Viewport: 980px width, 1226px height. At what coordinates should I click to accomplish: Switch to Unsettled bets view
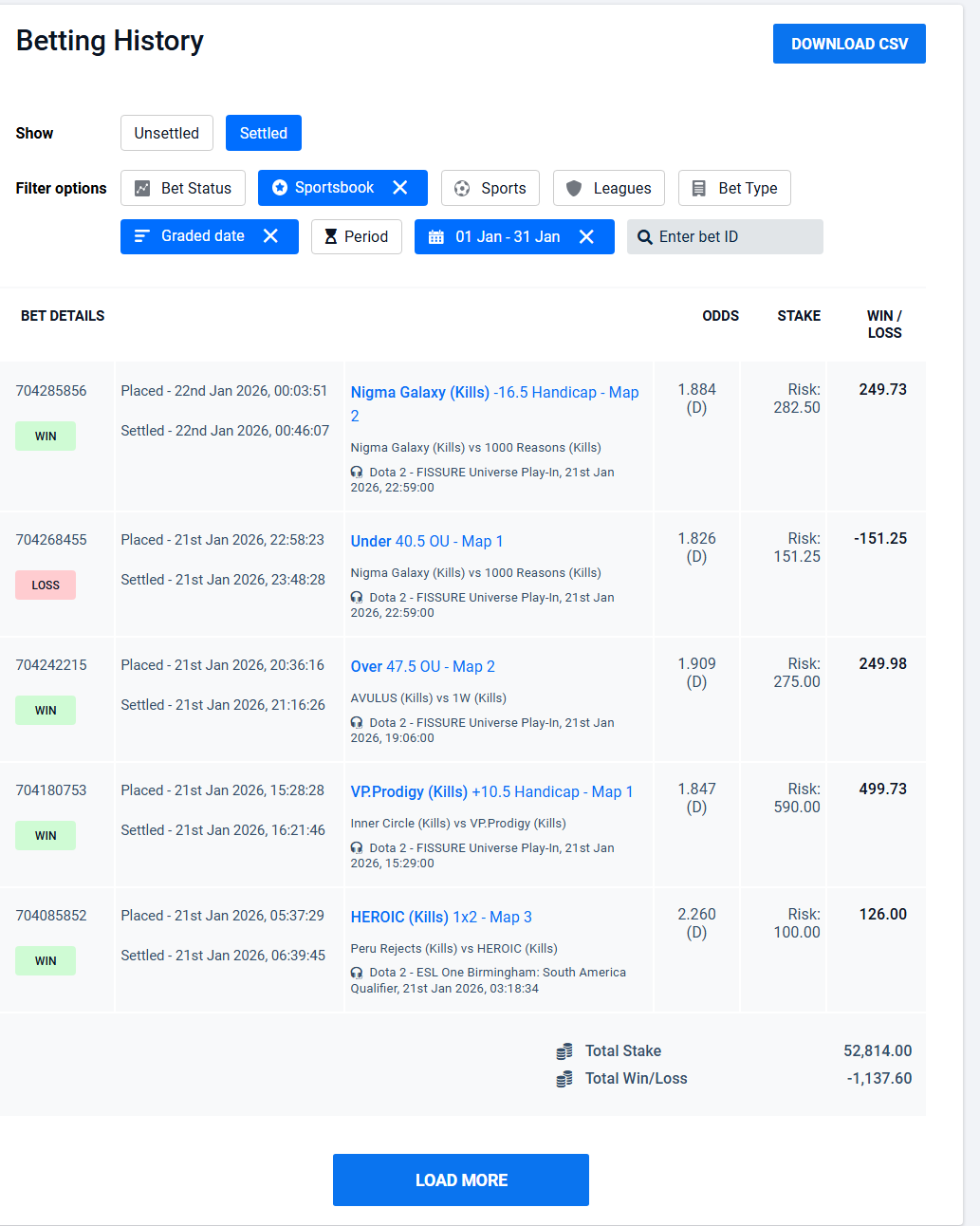166,133
